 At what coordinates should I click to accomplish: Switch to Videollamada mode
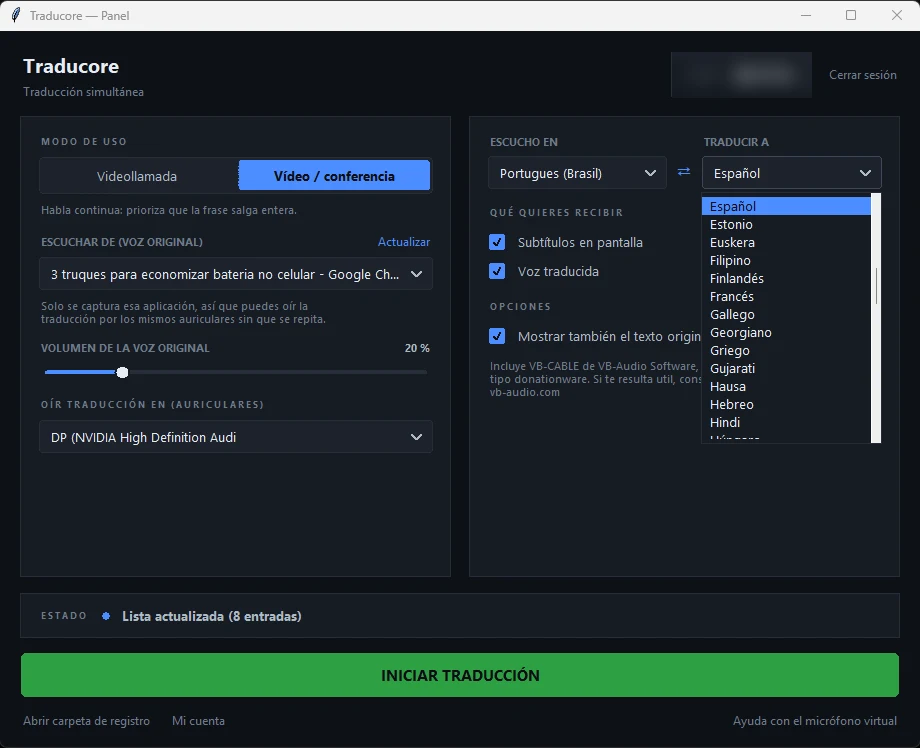click(x=137, y=176)
